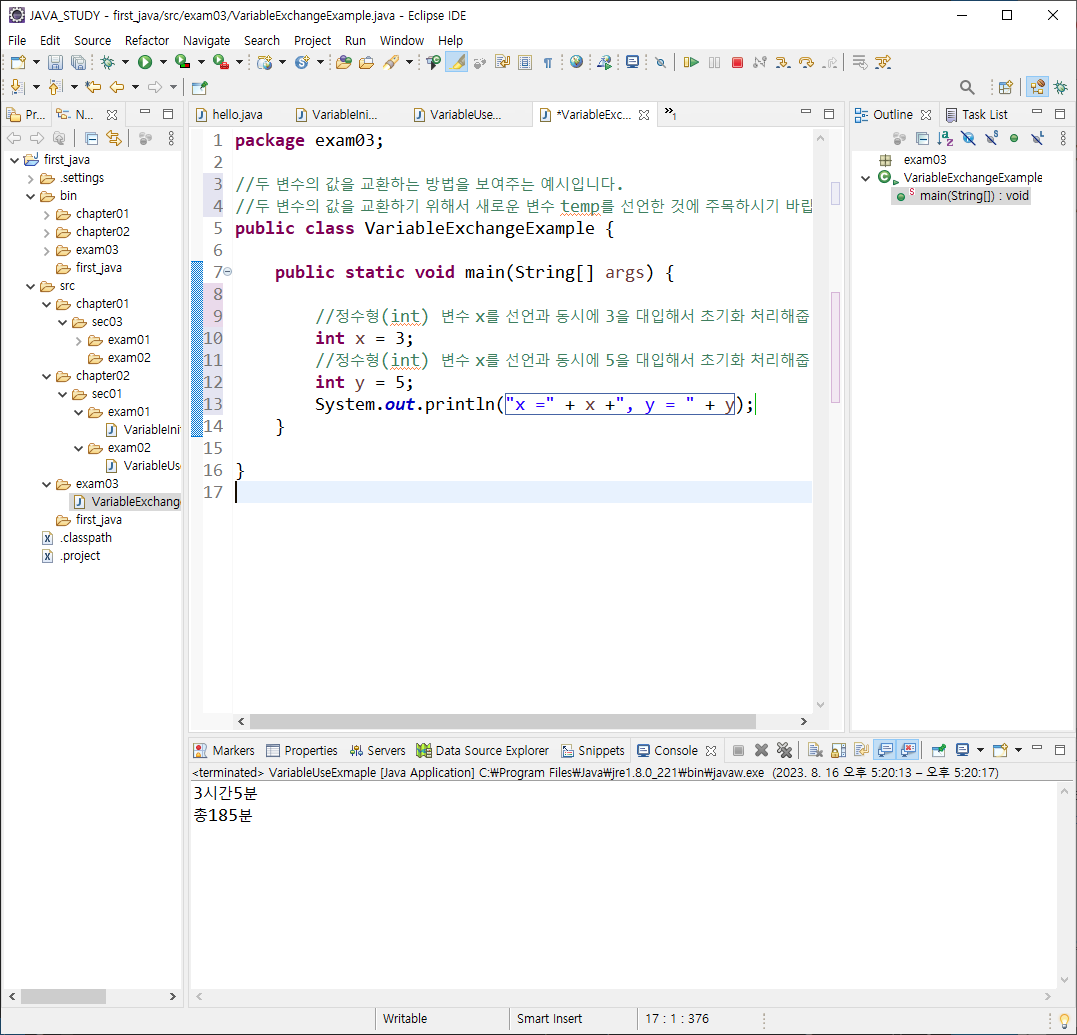
Task: Click the Last Edit Location icon
Action: point(93,87)
